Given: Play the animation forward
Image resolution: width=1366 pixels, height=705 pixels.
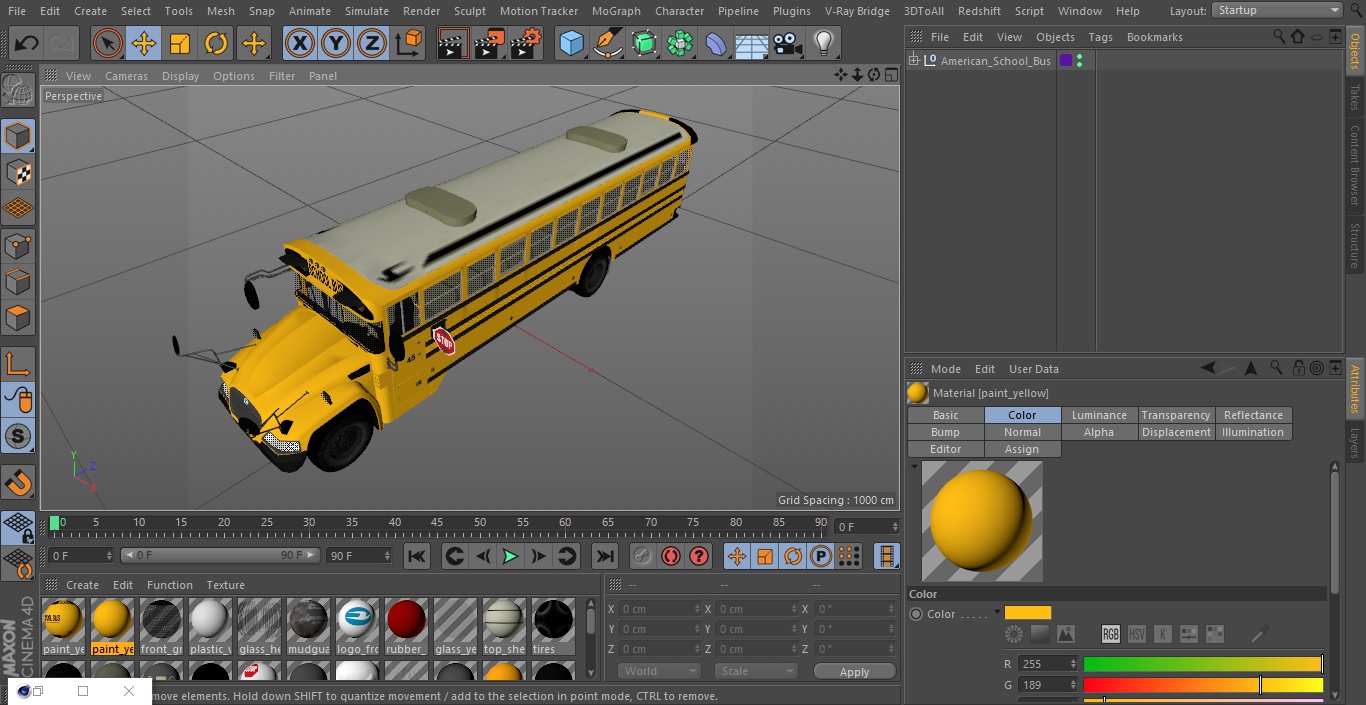Looking at the screenshot, I should [x=510, y=556].
